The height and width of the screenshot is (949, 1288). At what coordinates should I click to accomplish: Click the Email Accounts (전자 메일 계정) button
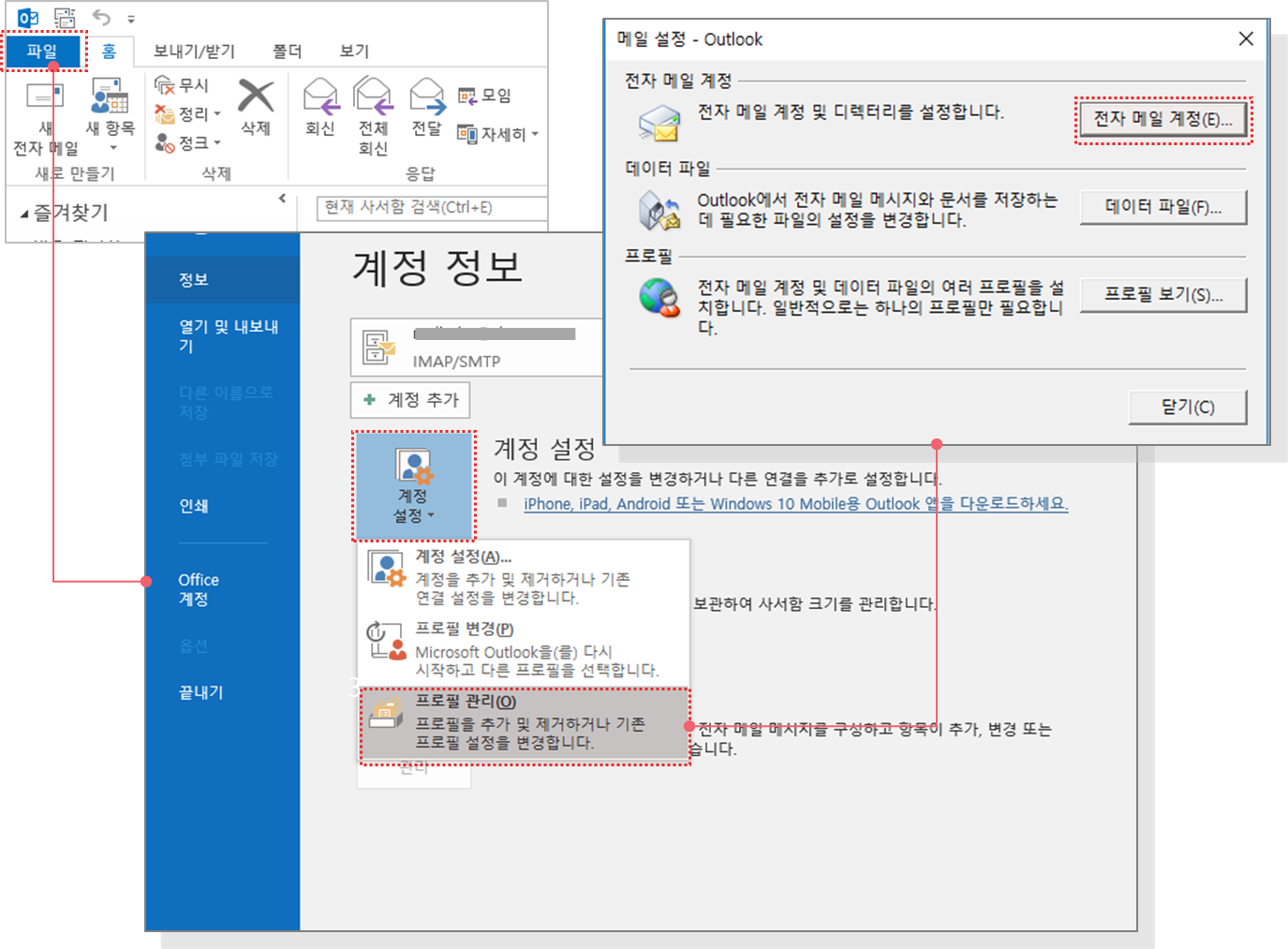point(1162,120)
